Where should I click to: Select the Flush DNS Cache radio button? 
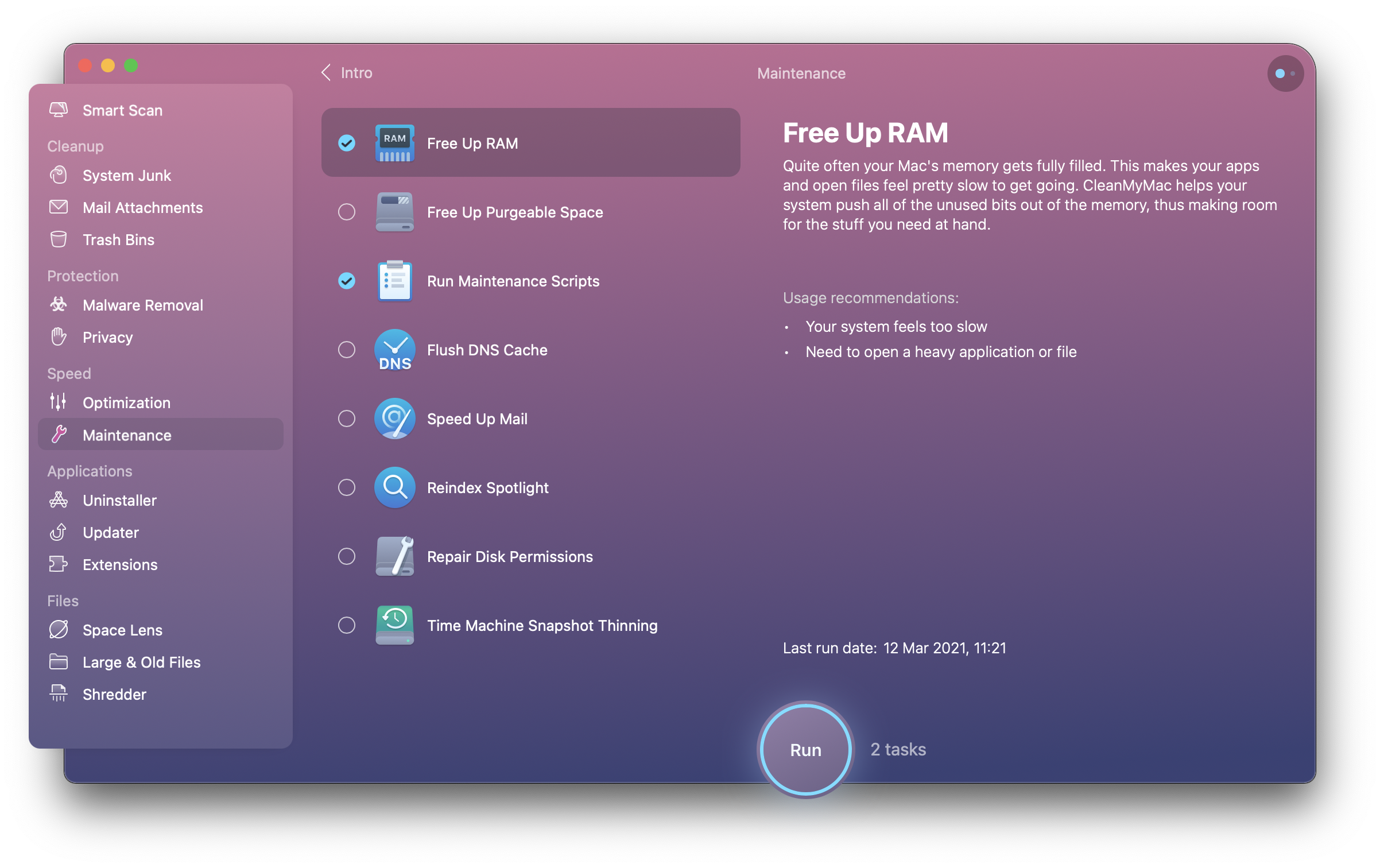tap(347, 350)
